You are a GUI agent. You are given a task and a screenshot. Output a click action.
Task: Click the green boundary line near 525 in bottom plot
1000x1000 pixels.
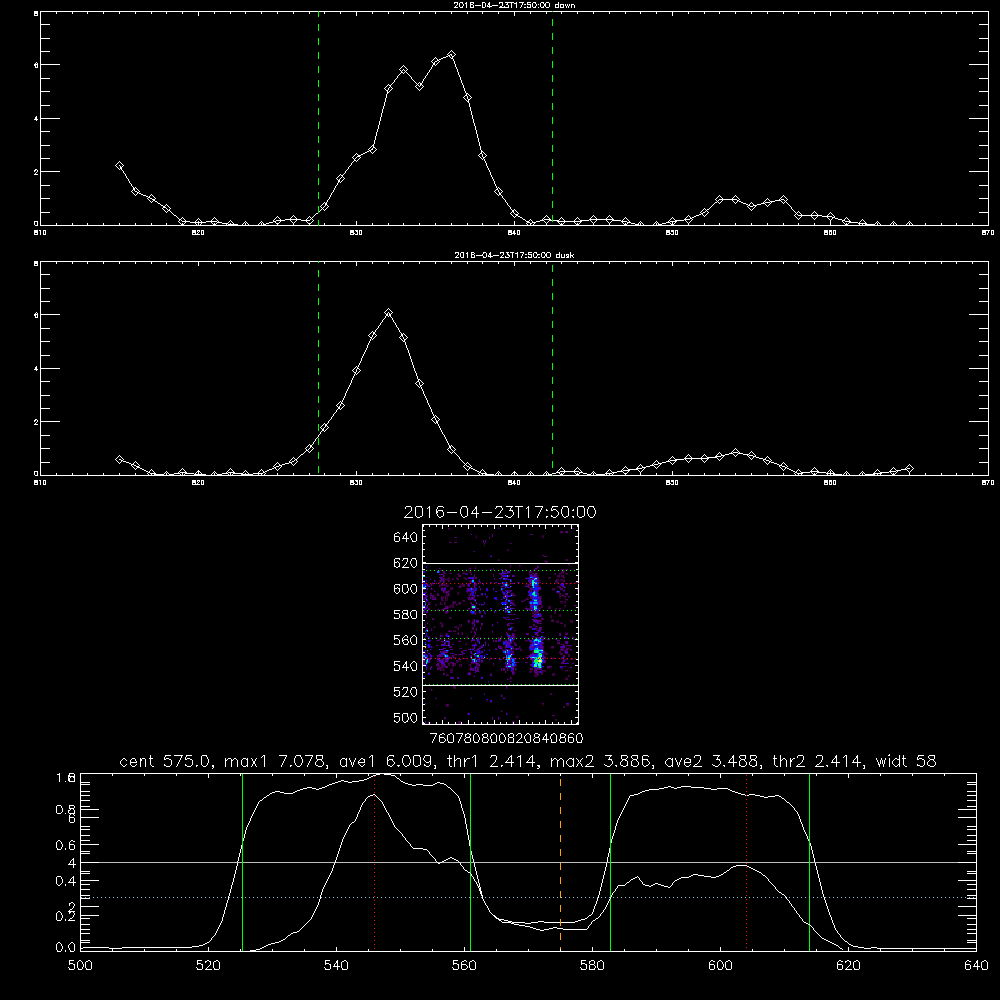242,861
